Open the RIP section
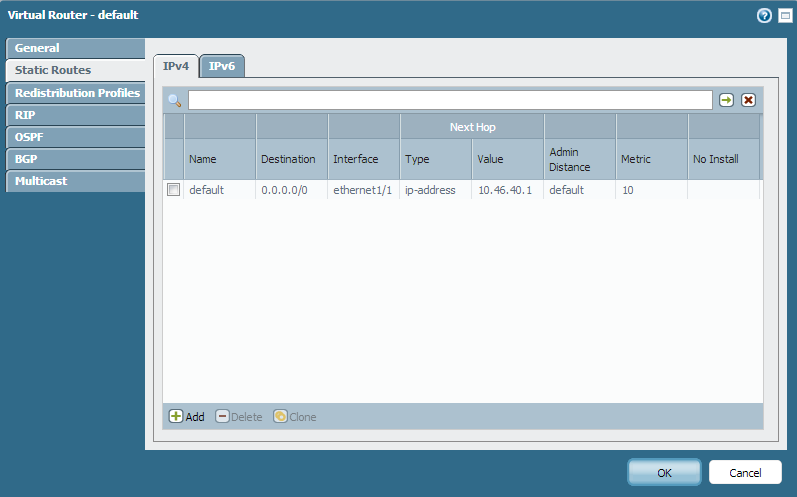797x497 pixels. click(76, 115)
